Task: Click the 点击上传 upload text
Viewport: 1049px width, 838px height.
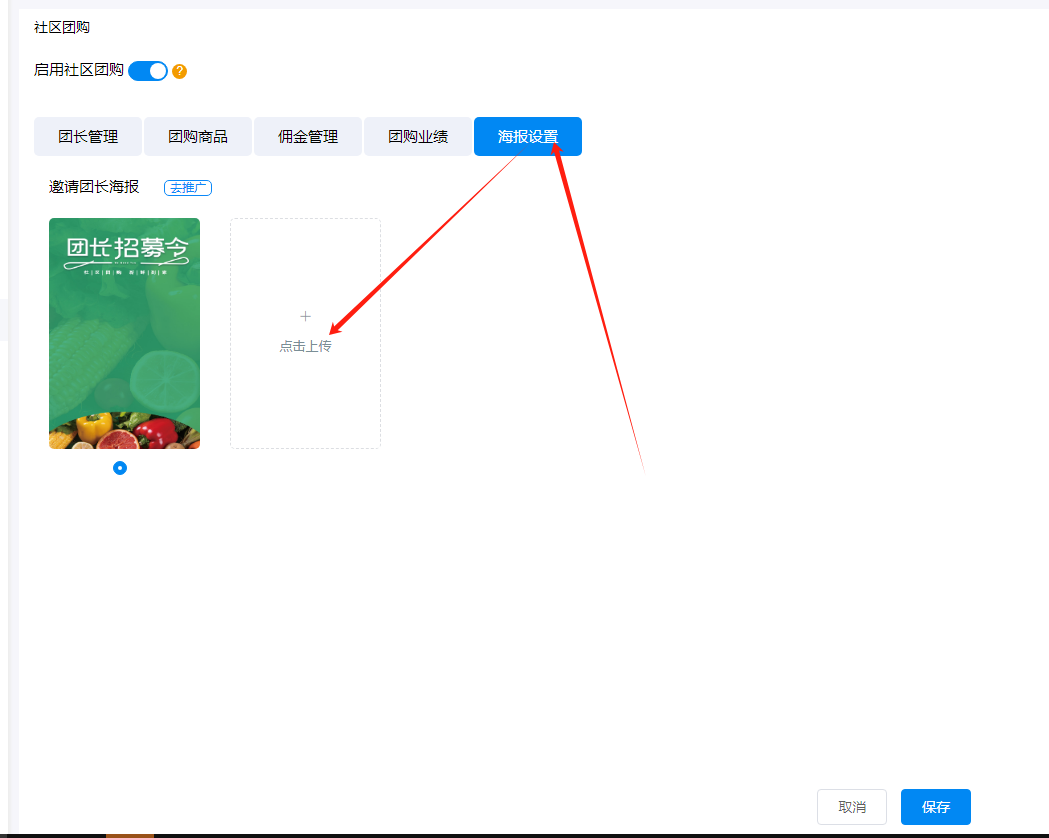Action: point(305,345)
